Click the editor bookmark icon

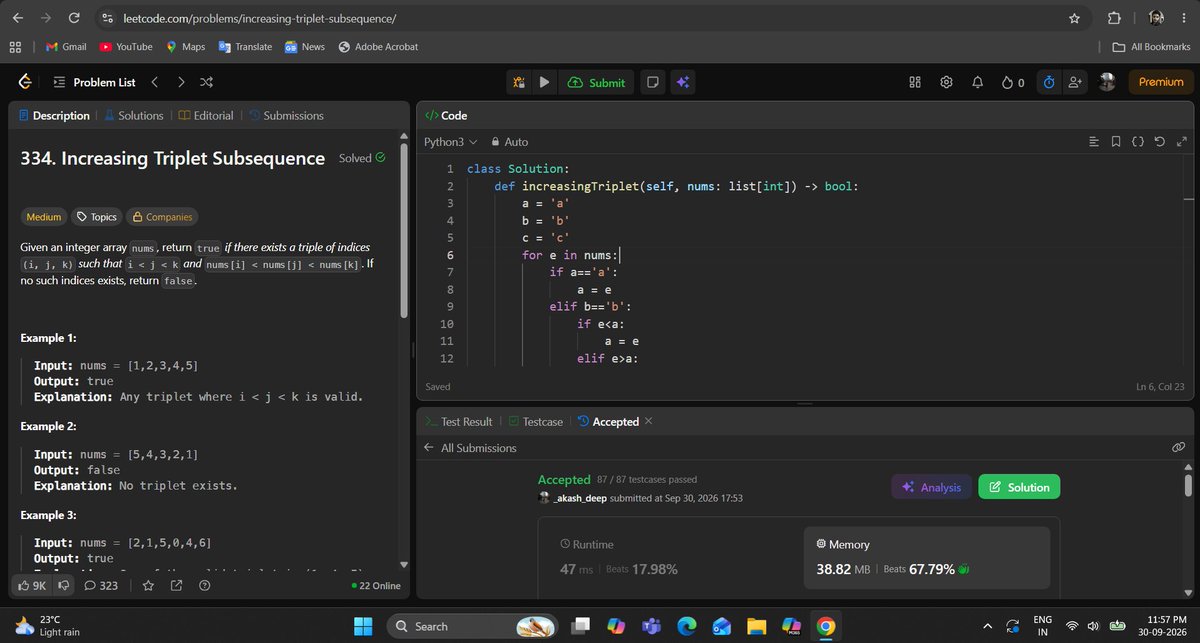click(x=1116, y=142)
